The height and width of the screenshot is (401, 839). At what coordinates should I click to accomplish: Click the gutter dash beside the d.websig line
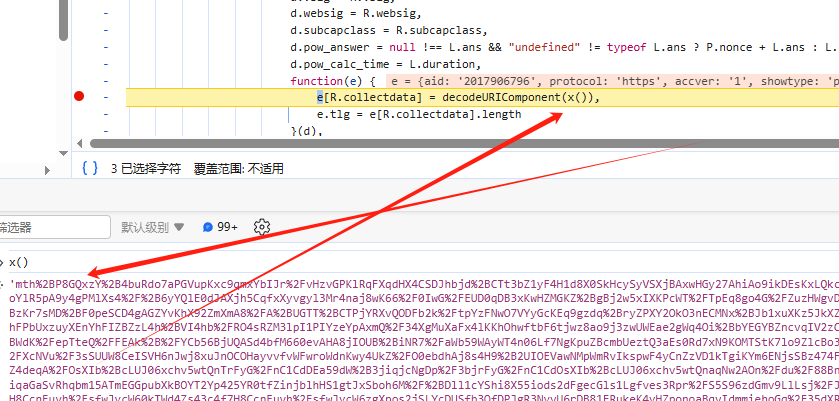[x=106, y=13]
